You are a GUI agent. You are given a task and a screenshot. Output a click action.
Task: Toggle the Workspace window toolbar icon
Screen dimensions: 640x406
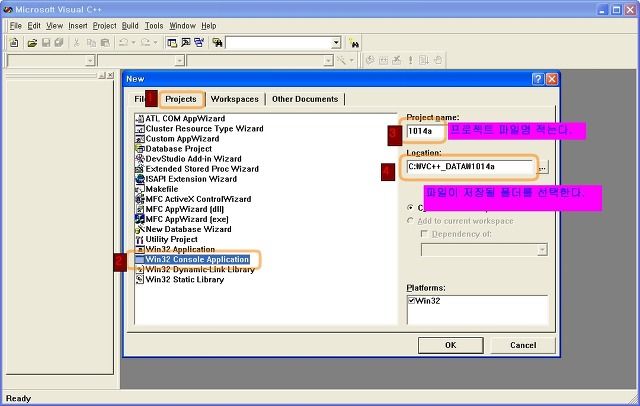[x=172, y=42]
